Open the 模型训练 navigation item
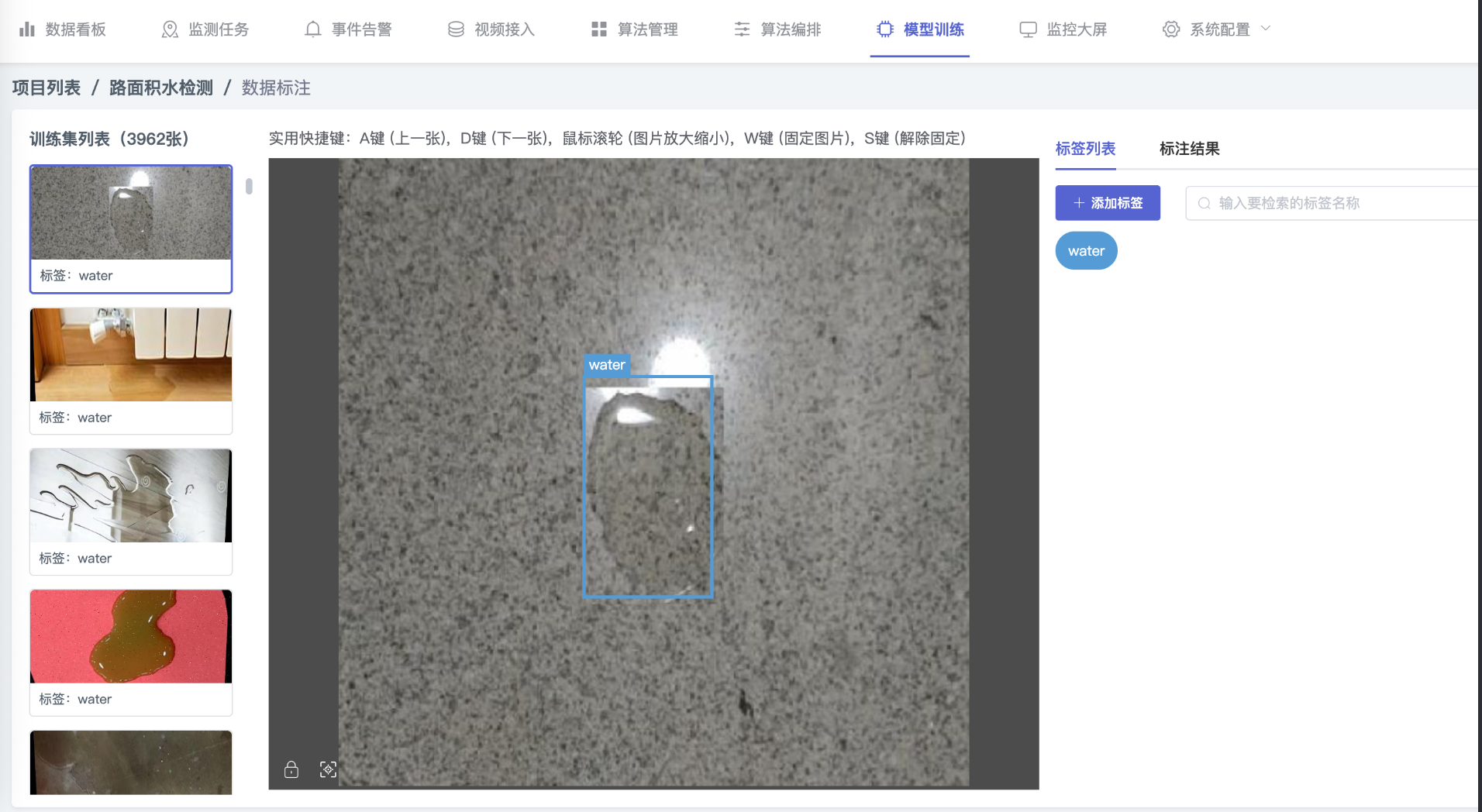Image resolution: width=1482 pixels, height=812 pixels. [x=920, y=30]
